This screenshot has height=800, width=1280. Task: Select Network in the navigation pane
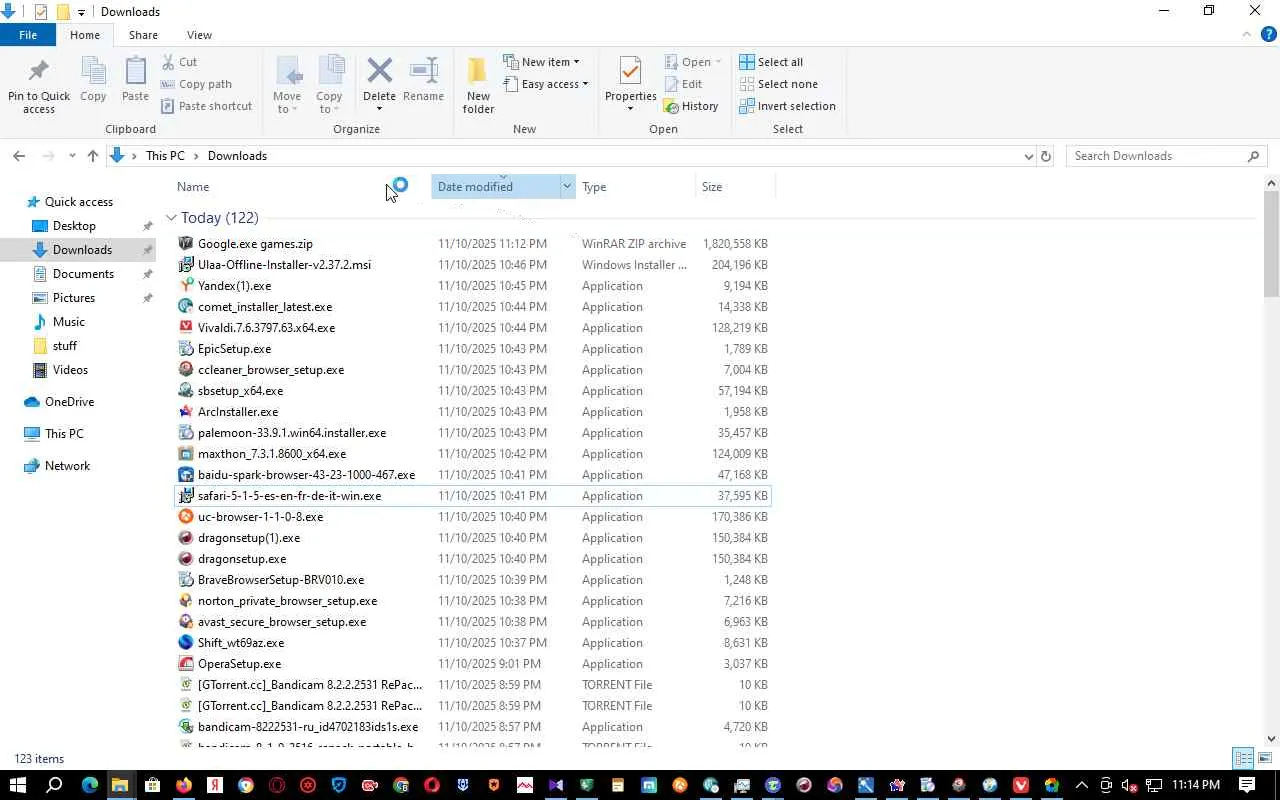click(x=67, y=466)
